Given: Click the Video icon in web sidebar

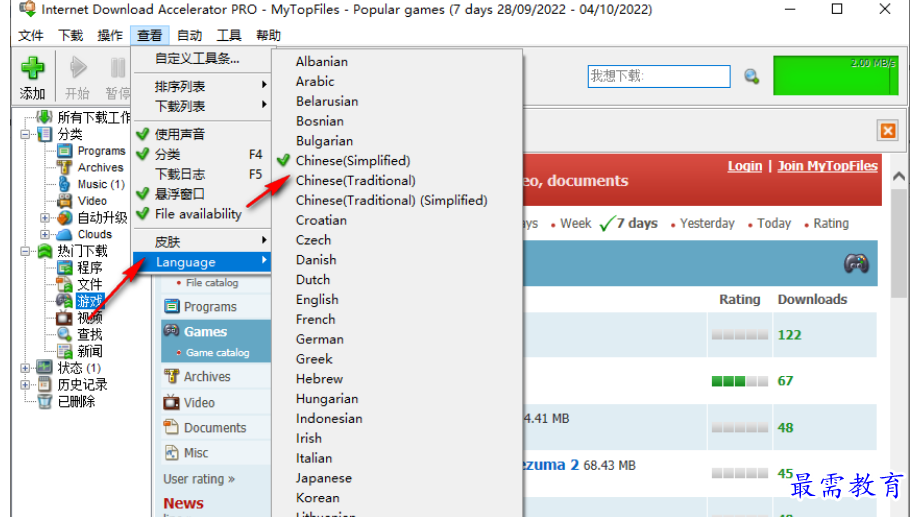Looking at the screenshot, I should (172, 402).
